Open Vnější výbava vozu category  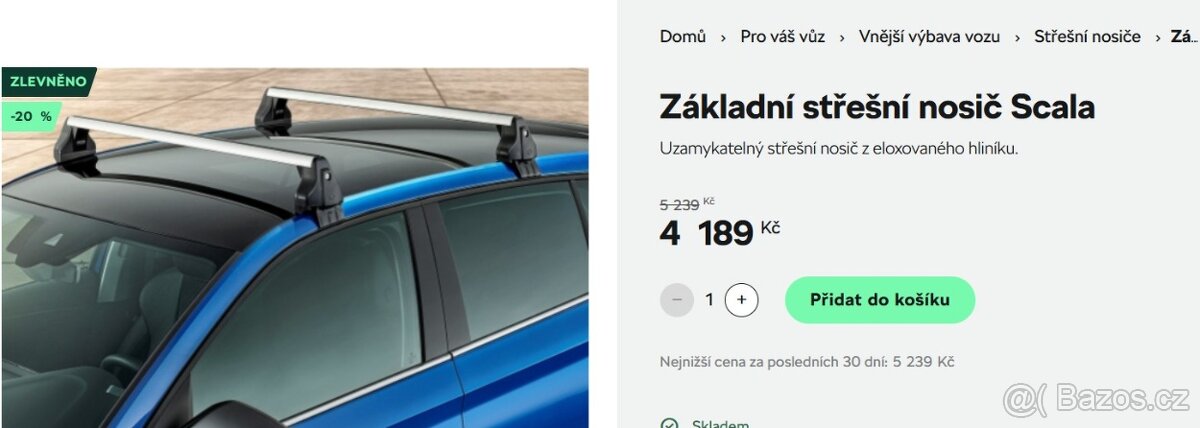coord(929,37)
